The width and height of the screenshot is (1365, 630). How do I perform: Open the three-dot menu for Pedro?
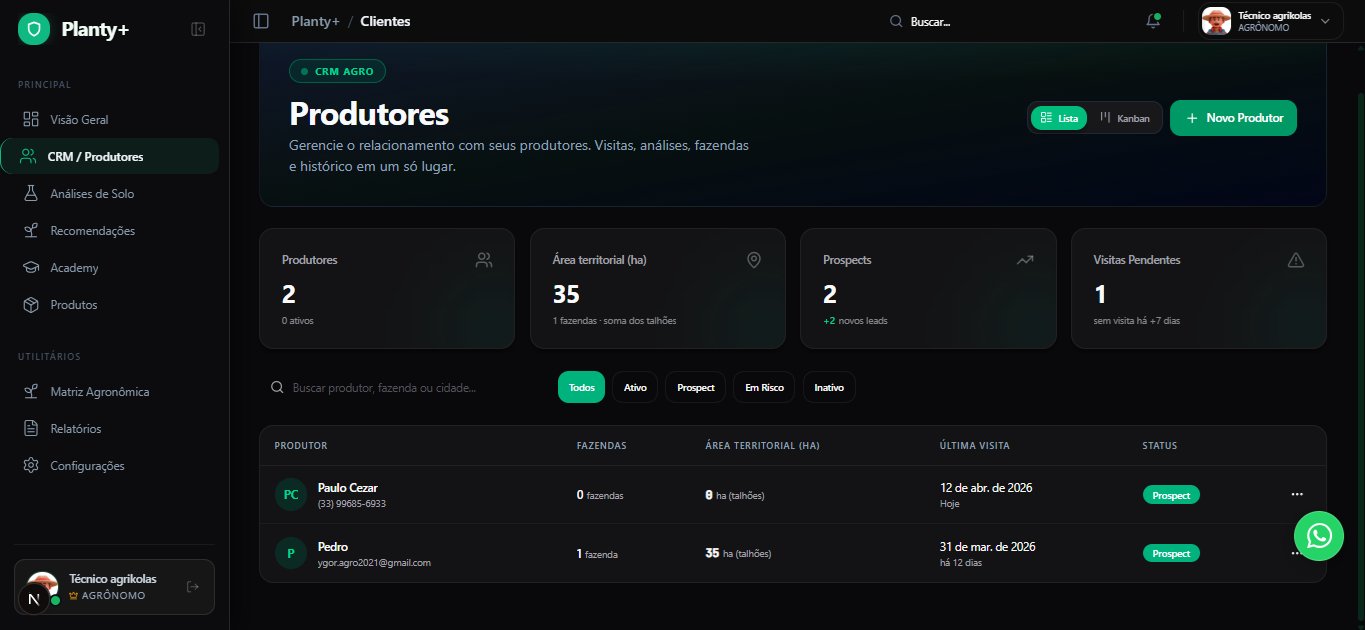pyautogui.click(x=1294, y=553)
